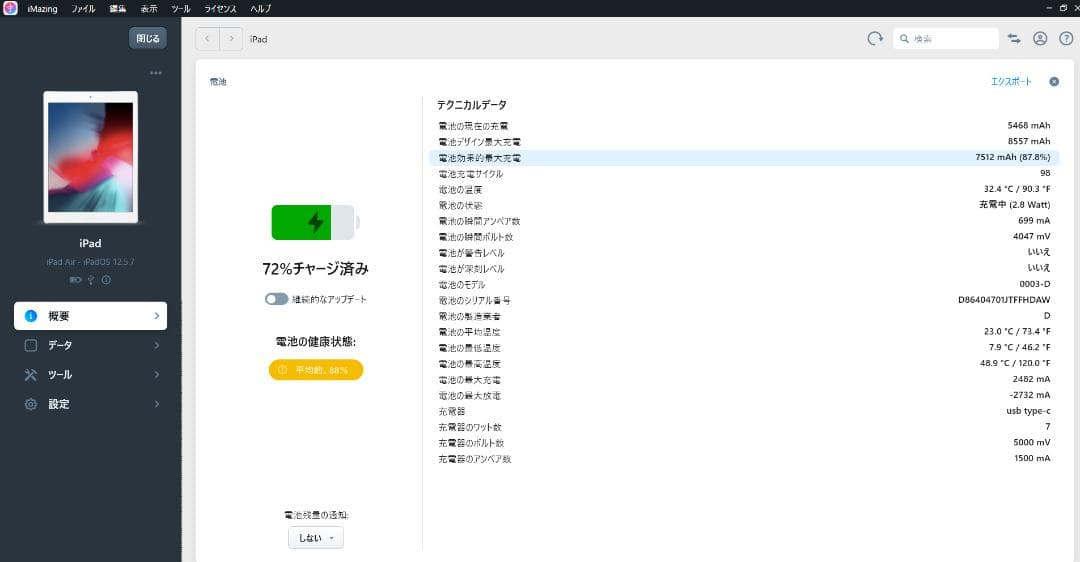Go back with the left navigation arrow
The image size is (1080, 562).
point(207,39)
